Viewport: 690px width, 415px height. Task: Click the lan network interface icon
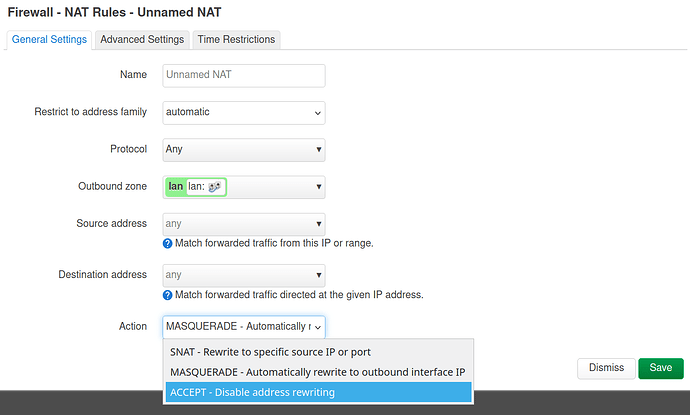click(214, 187)
